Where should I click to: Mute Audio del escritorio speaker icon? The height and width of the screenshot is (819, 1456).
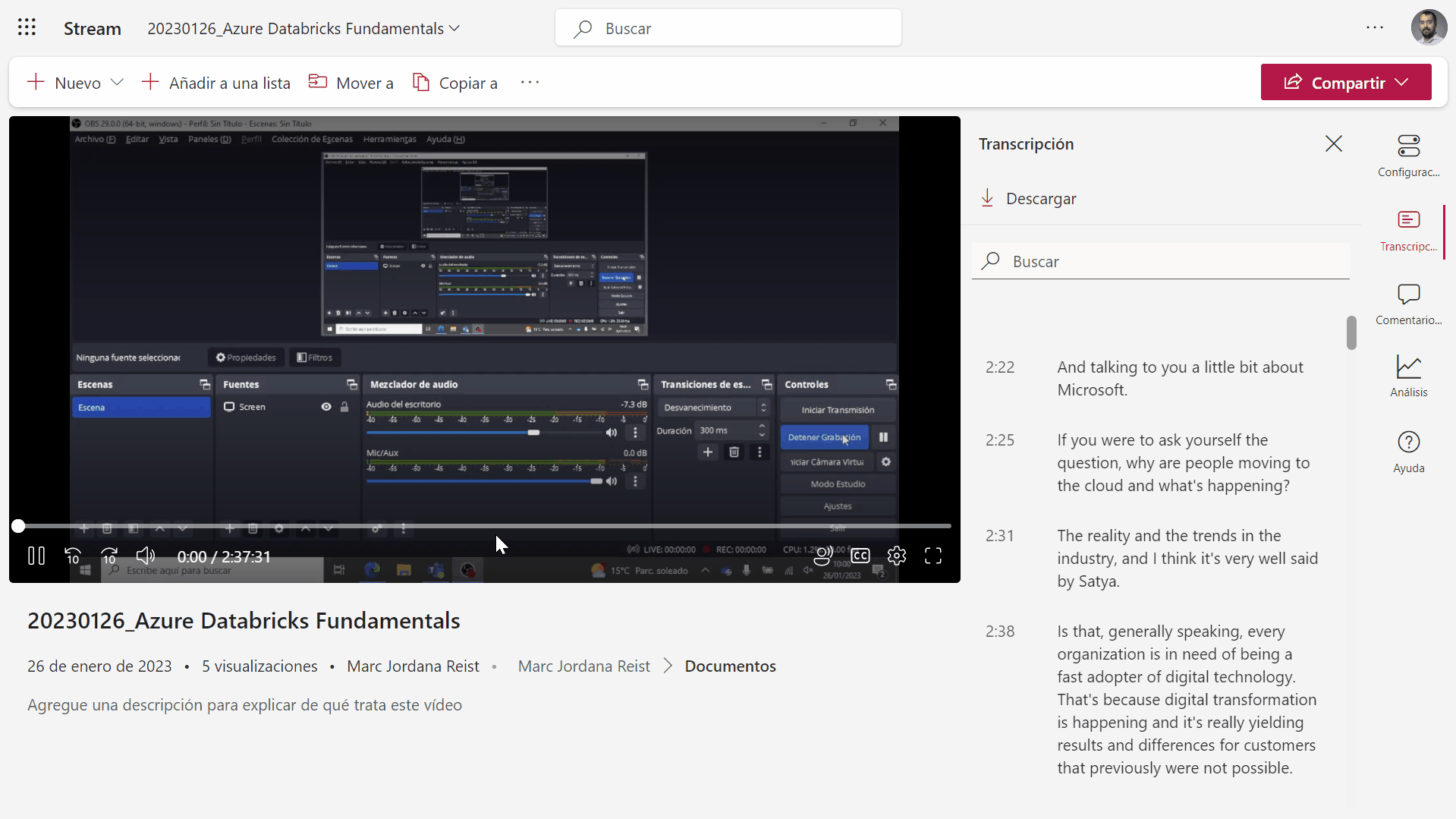point(612,433)
